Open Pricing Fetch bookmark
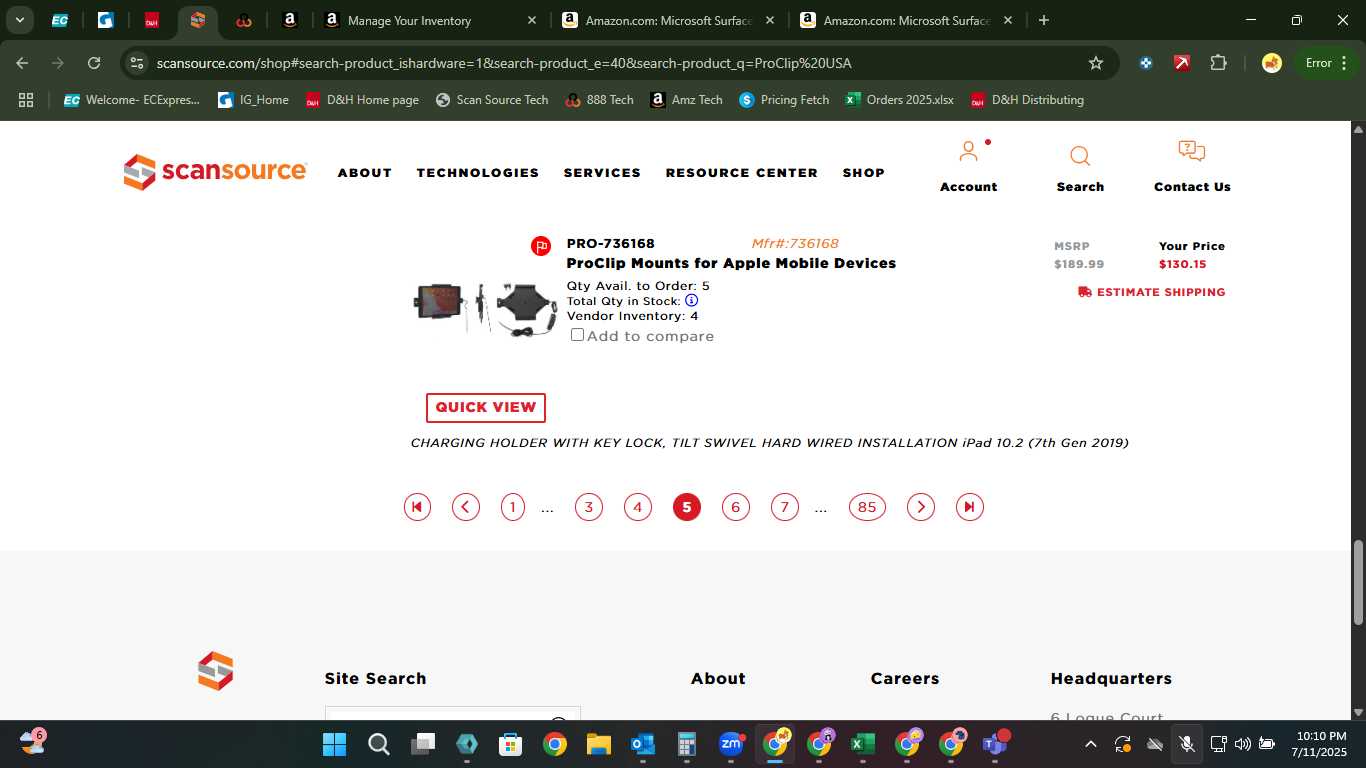Viewport: 1366px width, 768px height. click(784, 100)
